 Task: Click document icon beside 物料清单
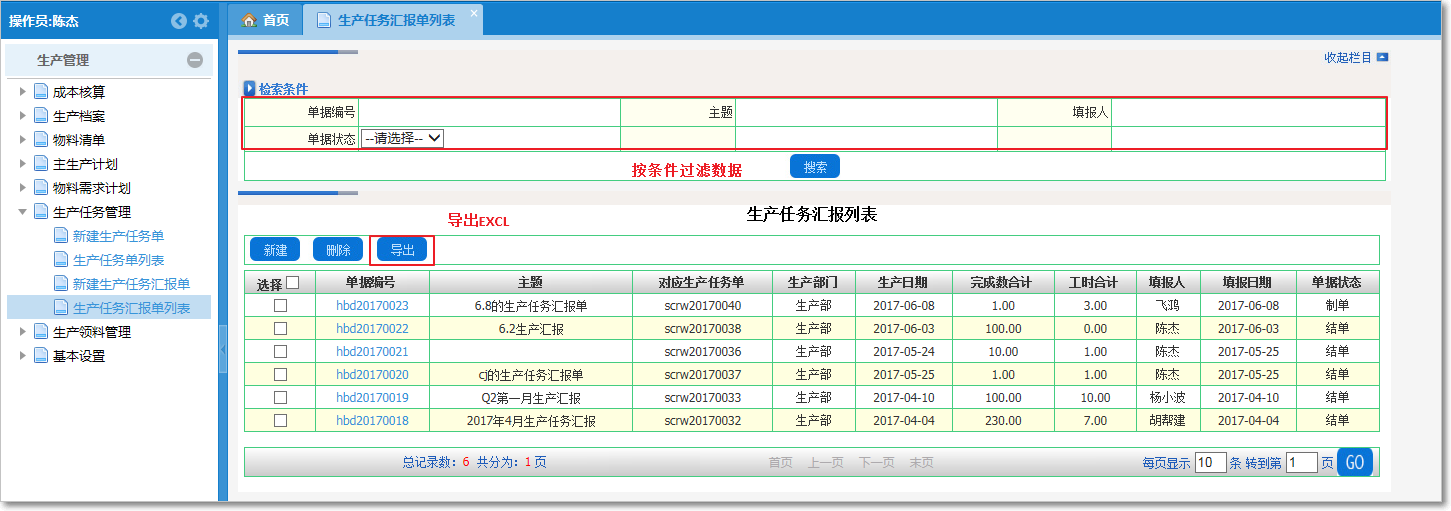coord(41,140)
